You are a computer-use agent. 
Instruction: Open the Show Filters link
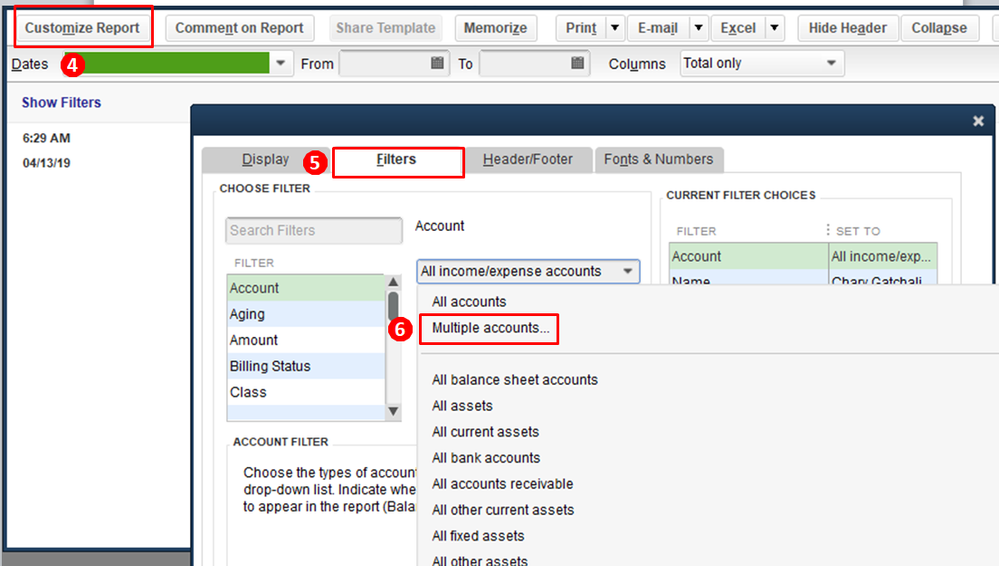[x=61, y=103]
